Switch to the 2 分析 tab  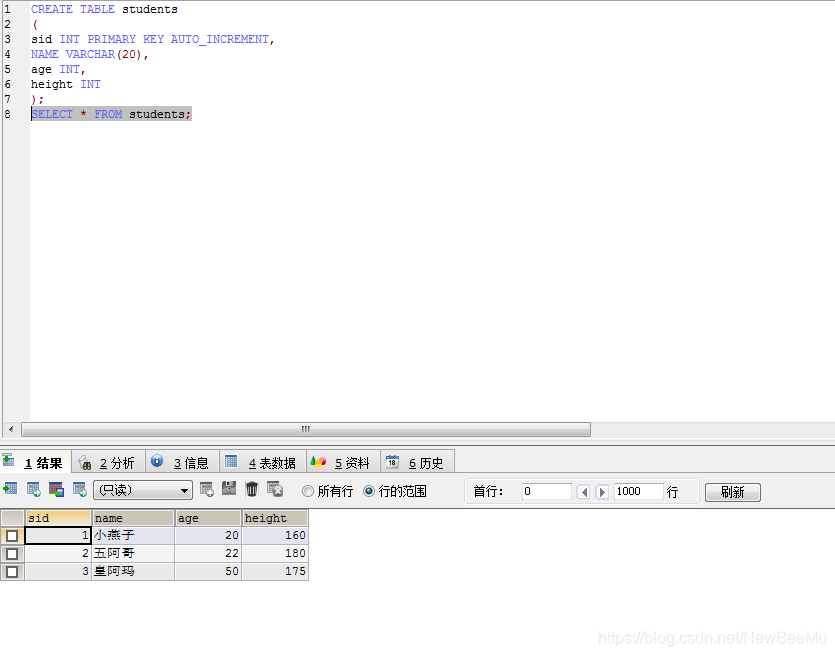tap(109, 462)
